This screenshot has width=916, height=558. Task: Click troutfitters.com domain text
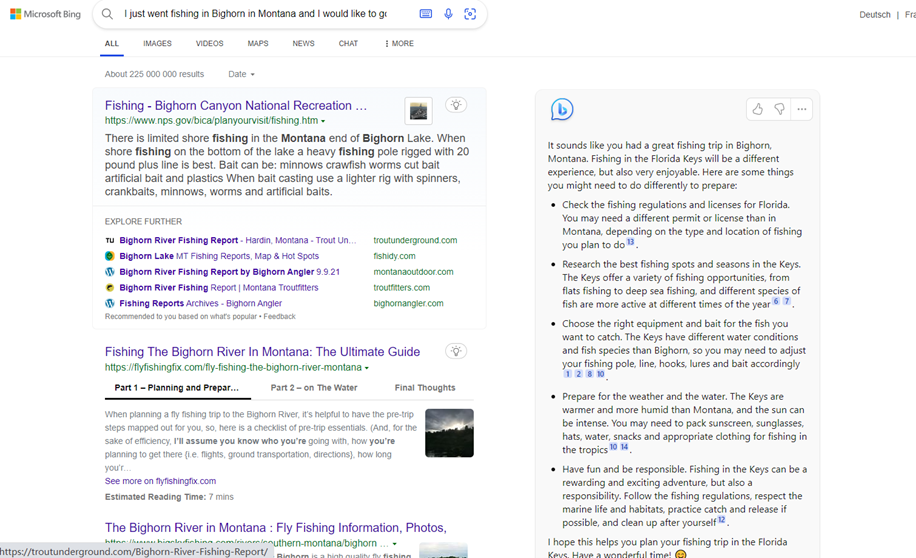tap(401, 287)
